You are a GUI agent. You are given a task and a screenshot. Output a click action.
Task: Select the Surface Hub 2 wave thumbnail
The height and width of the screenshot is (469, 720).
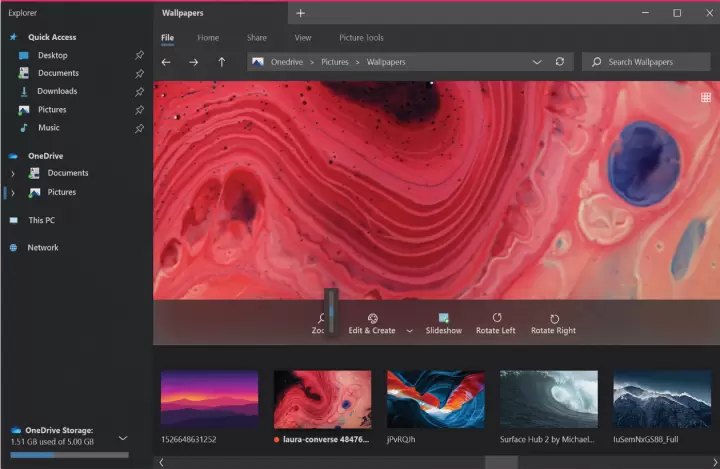pos(549,400)
